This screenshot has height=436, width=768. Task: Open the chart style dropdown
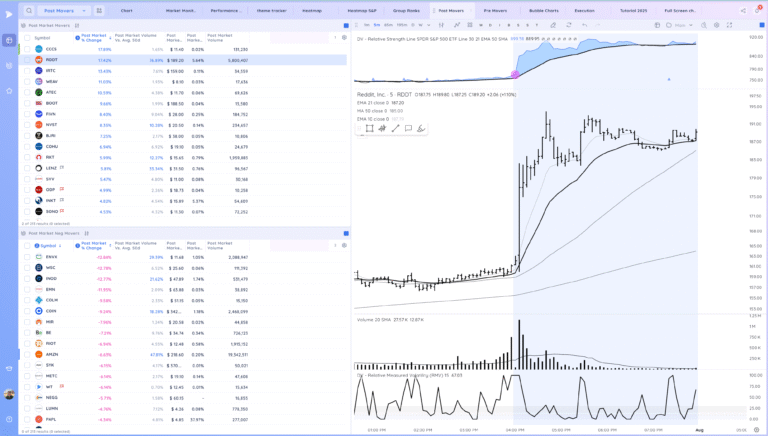pyautogui.click(x=441, y=25)
